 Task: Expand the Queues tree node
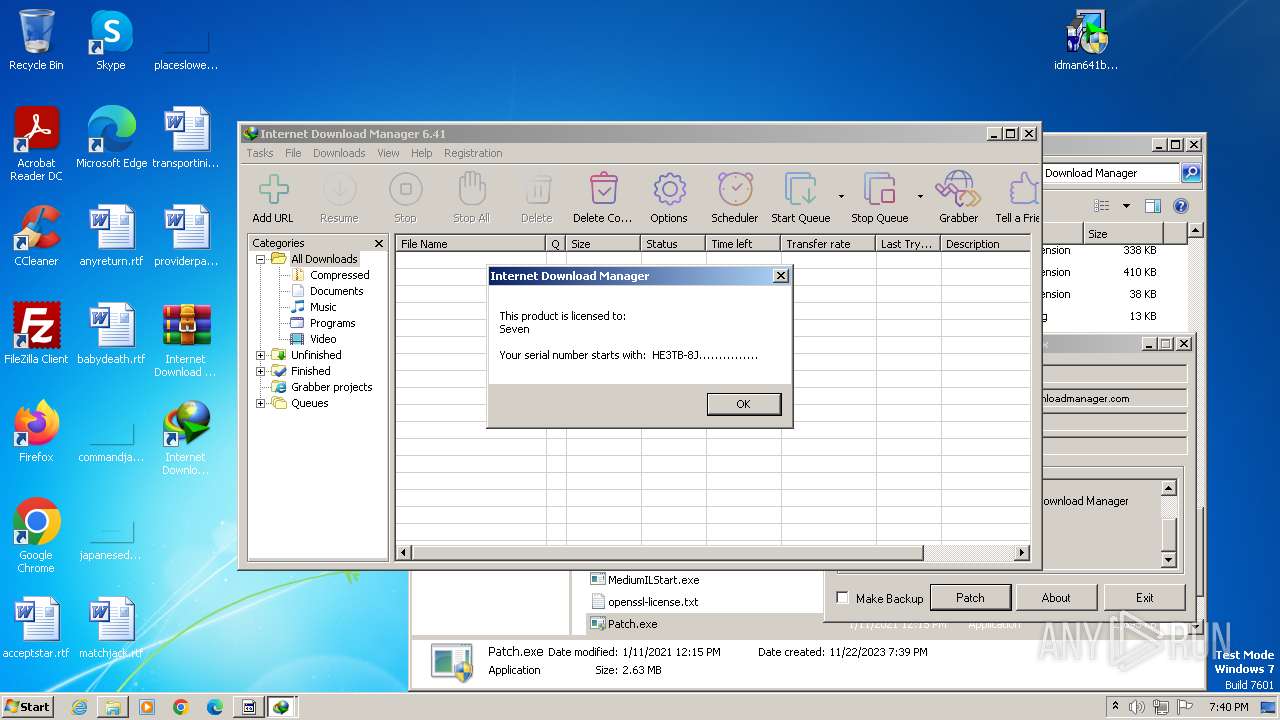[x=261, y=403]
